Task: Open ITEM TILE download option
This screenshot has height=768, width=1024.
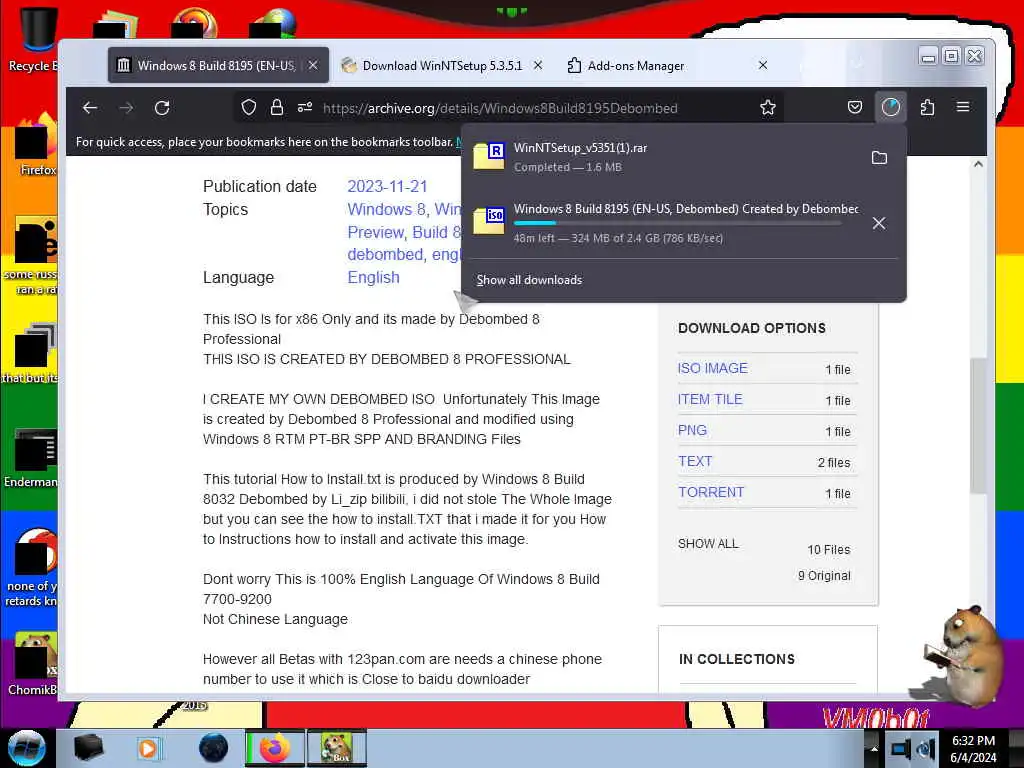Action: 710,399
